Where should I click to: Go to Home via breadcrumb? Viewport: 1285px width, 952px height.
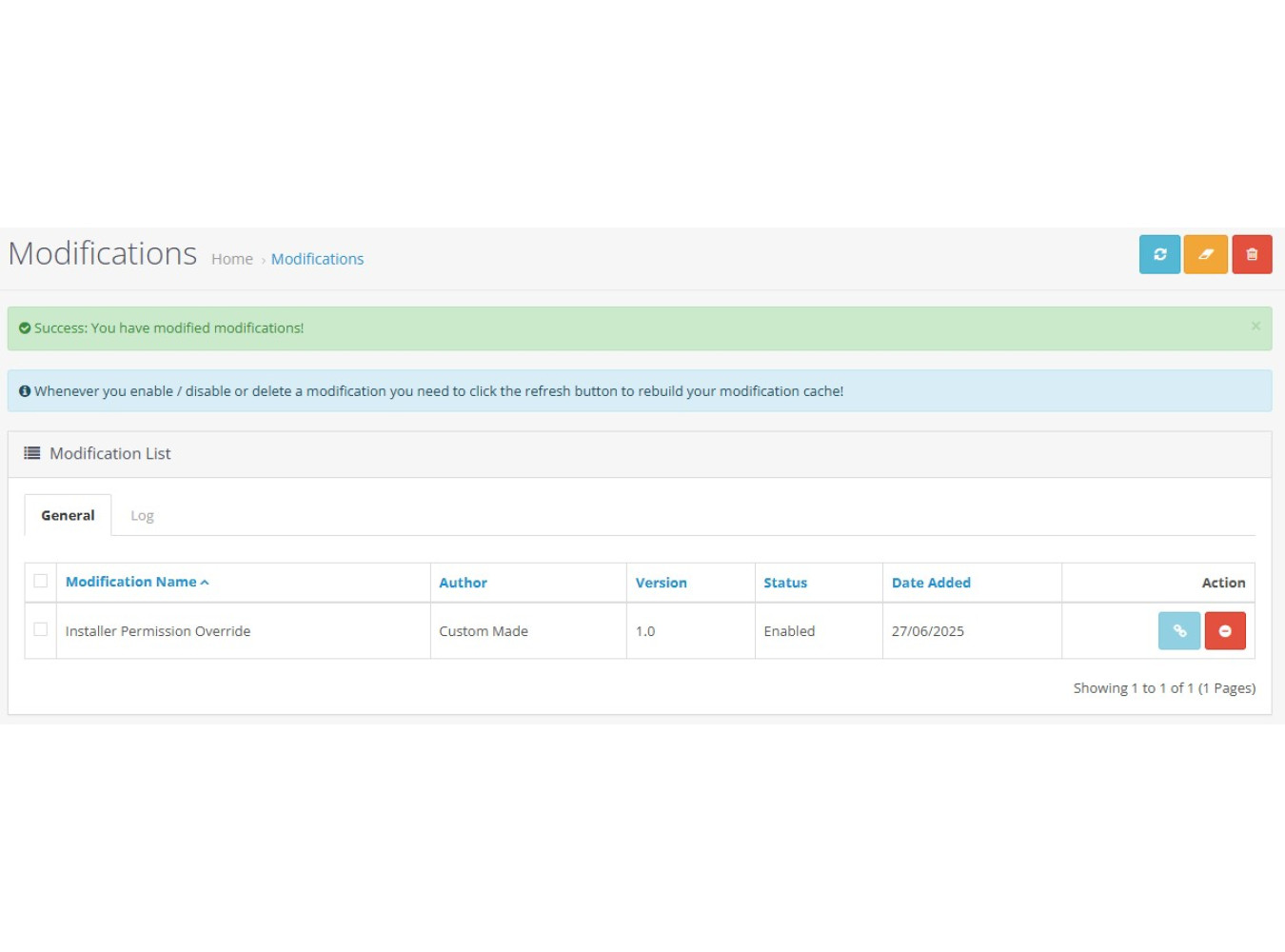pos(232,259)
